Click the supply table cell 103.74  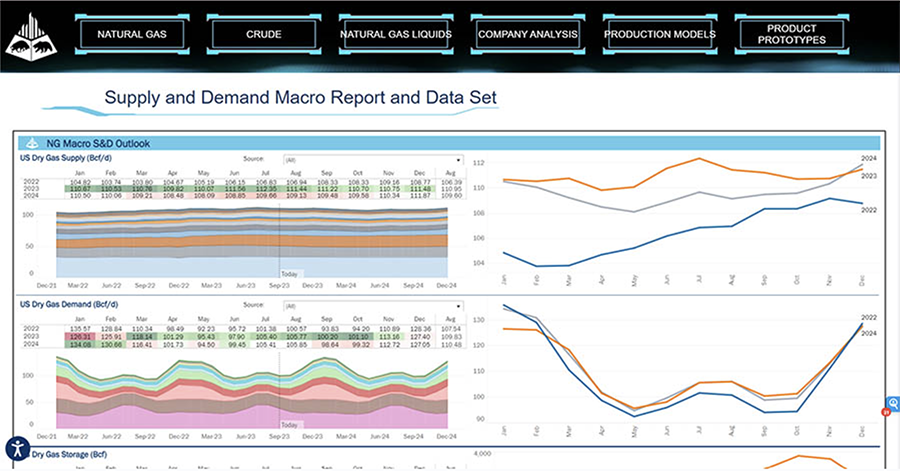tap(110, 182)
